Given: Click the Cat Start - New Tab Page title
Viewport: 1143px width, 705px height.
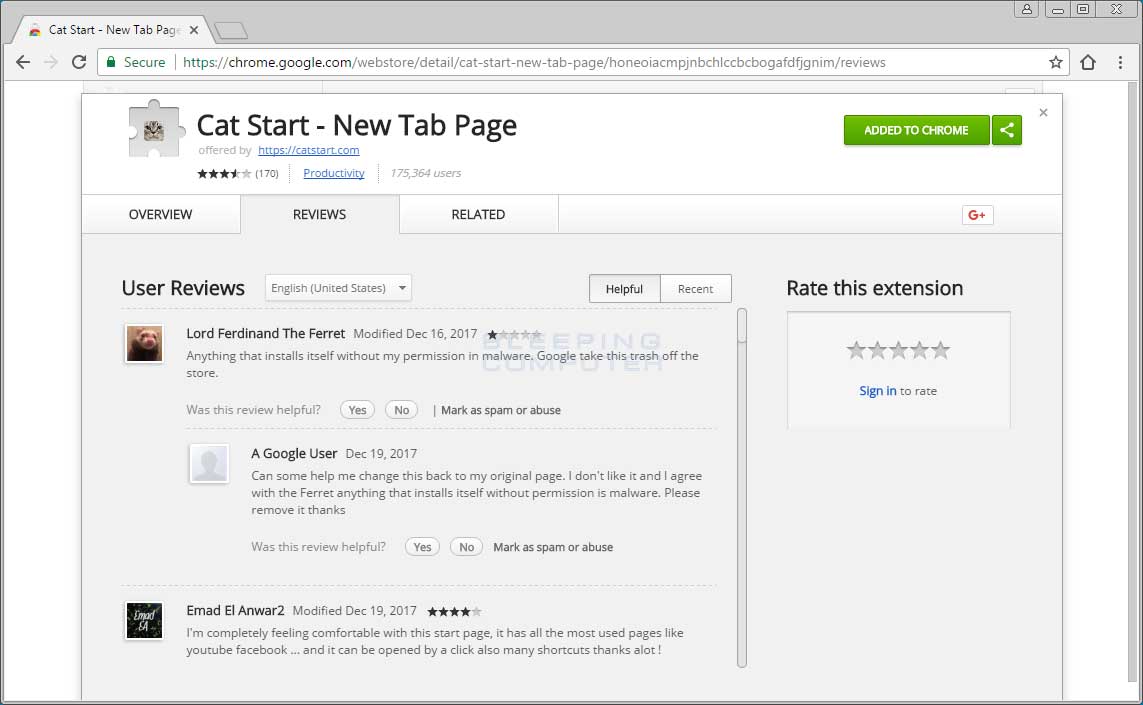Looking at the screenshot, I should pos(356,125).
